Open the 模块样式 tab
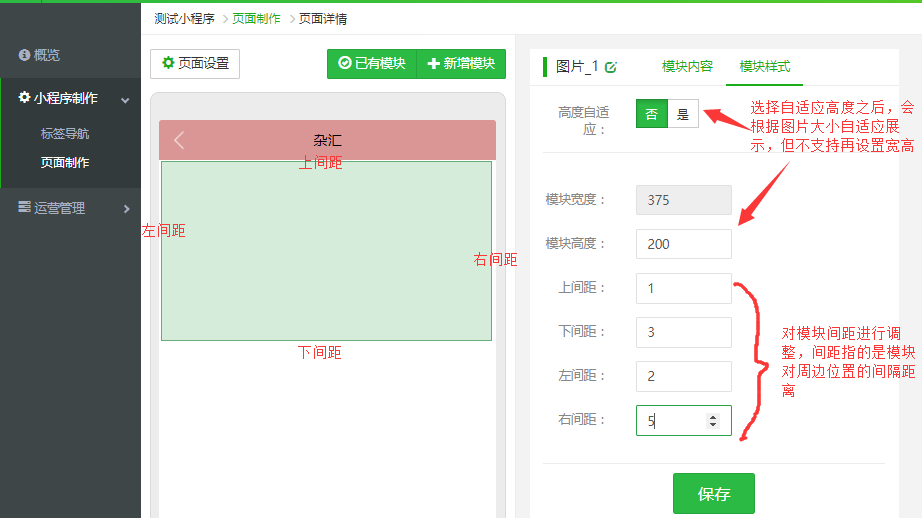The image size is (922, 518). [765, 66]
